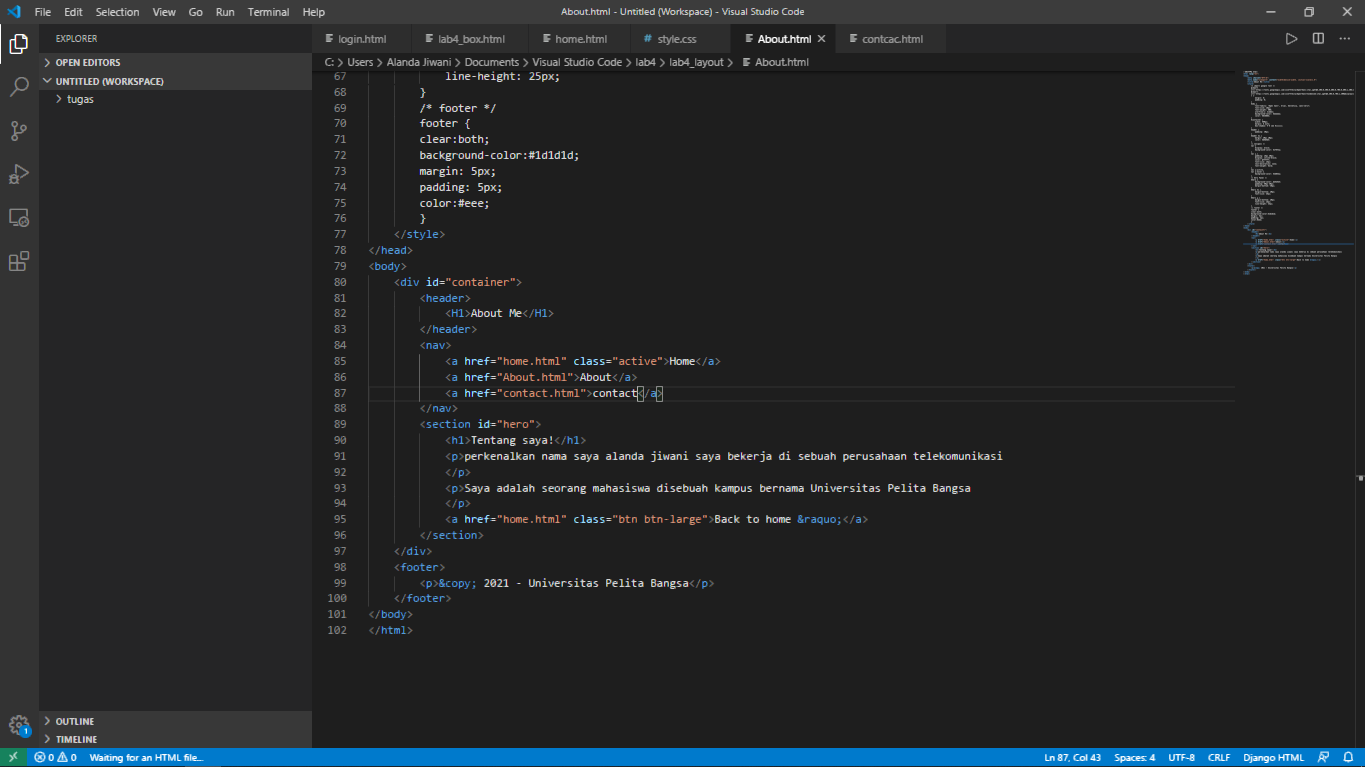Open the File menu
1365x767 pixels.
click(x=43, y=12)
